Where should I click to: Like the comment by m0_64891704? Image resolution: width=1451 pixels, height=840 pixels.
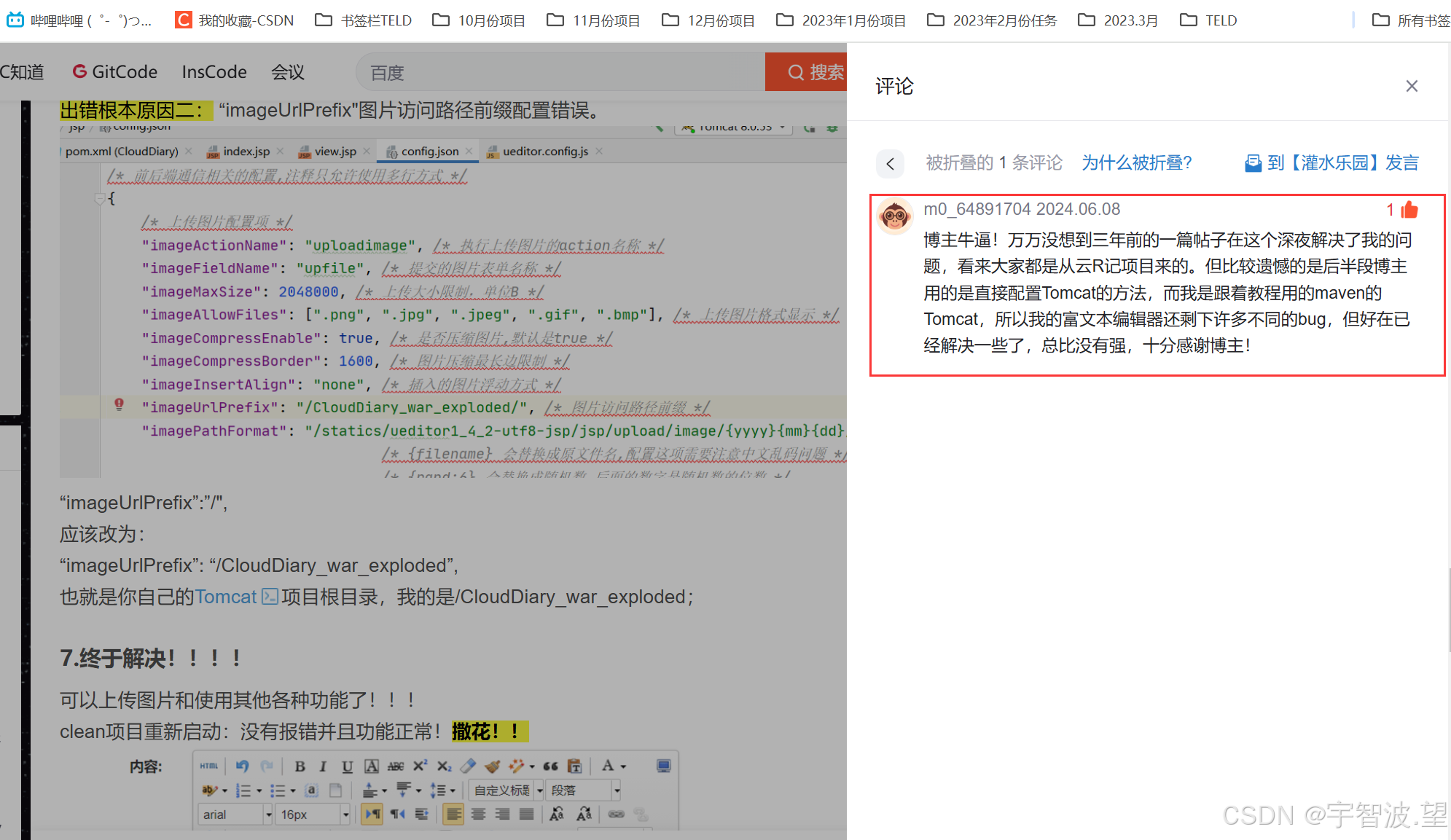[1409, 211]
